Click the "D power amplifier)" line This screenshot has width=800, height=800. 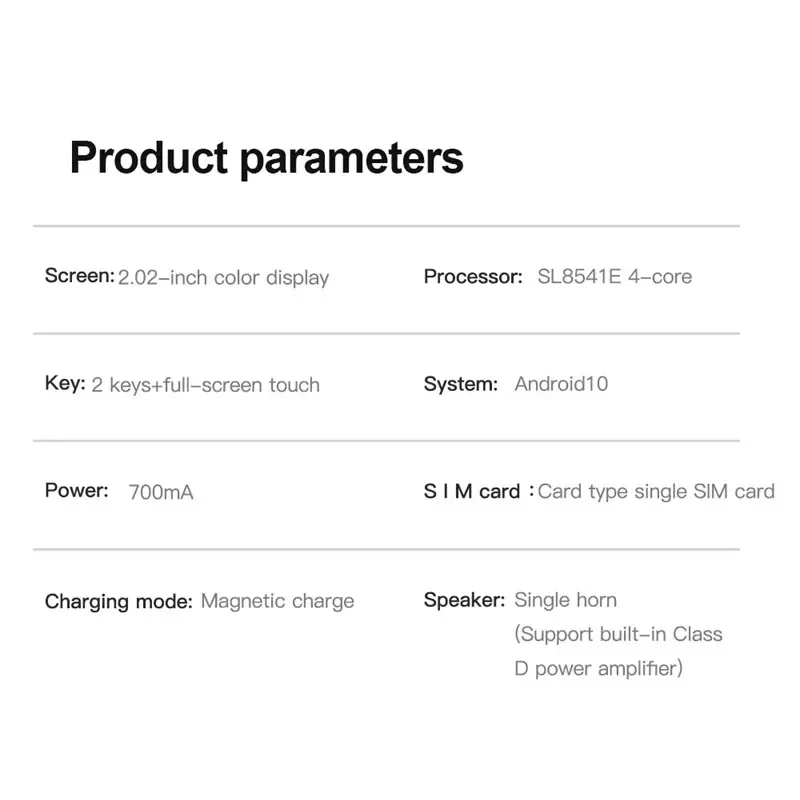598,668
